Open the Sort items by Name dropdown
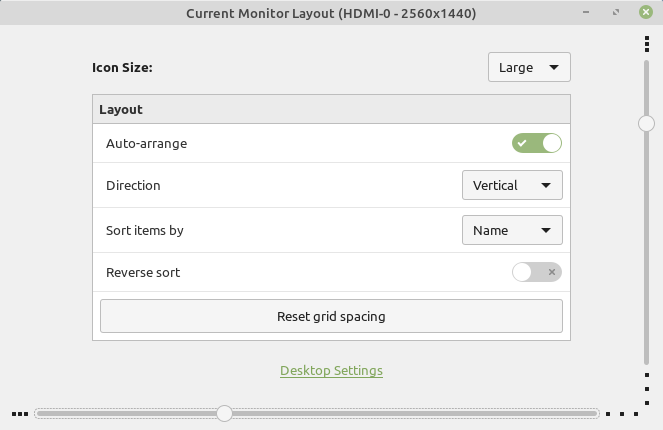Screen dimensions: 663x430 [512, 230]
